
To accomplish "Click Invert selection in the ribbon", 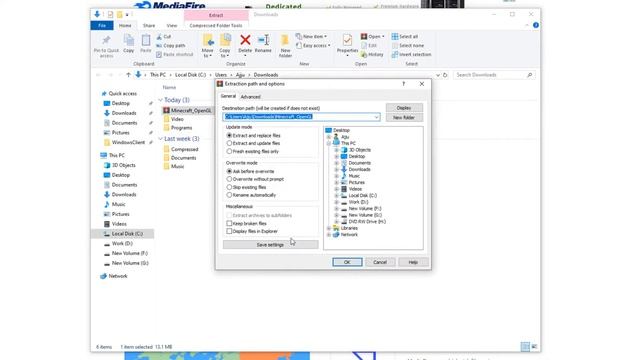I will (411, 54).
